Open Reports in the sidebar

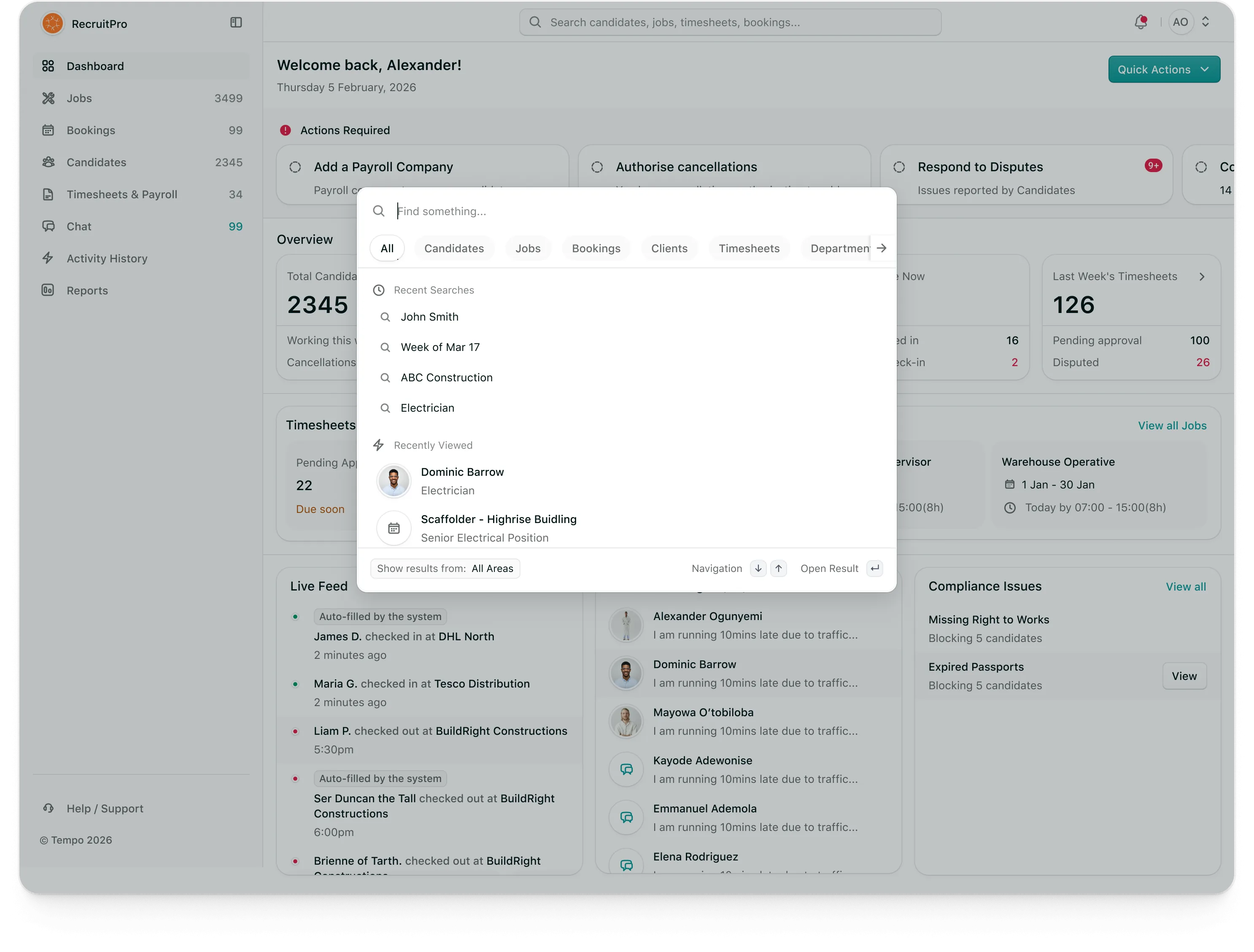coord(141,290)
